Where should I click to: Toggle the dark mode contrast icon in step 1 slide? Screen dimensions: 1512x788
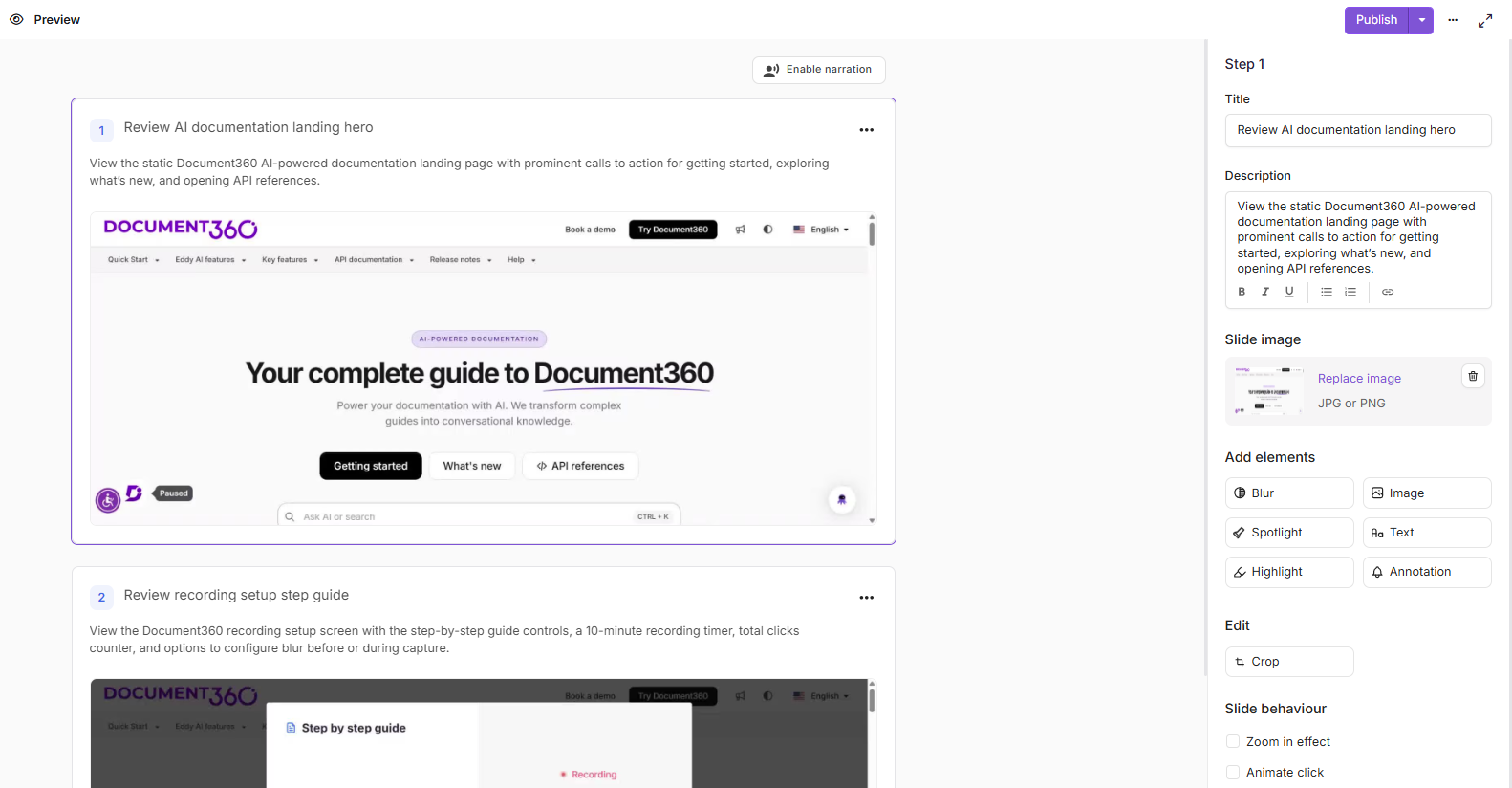click(767, 230)
